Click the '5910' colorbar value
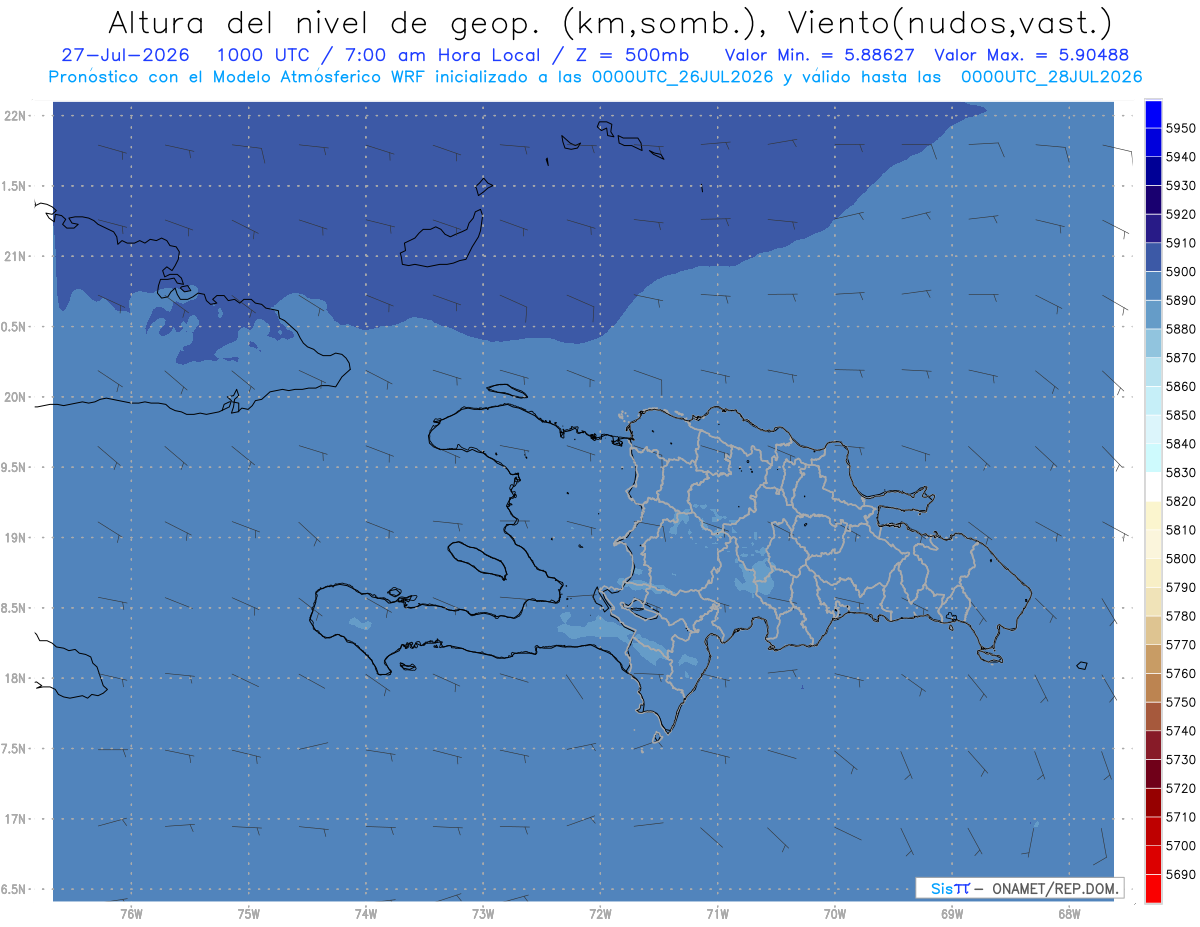Viewport: 1200px width, 927px height. click(x=1180, y=243)
